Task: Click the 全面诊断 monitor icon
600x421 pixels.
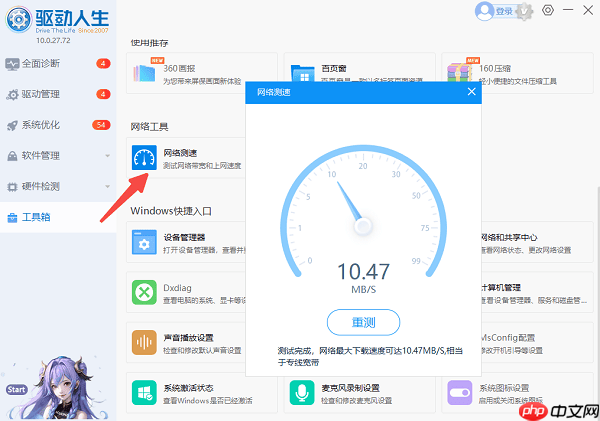Action: coord(12,64)
